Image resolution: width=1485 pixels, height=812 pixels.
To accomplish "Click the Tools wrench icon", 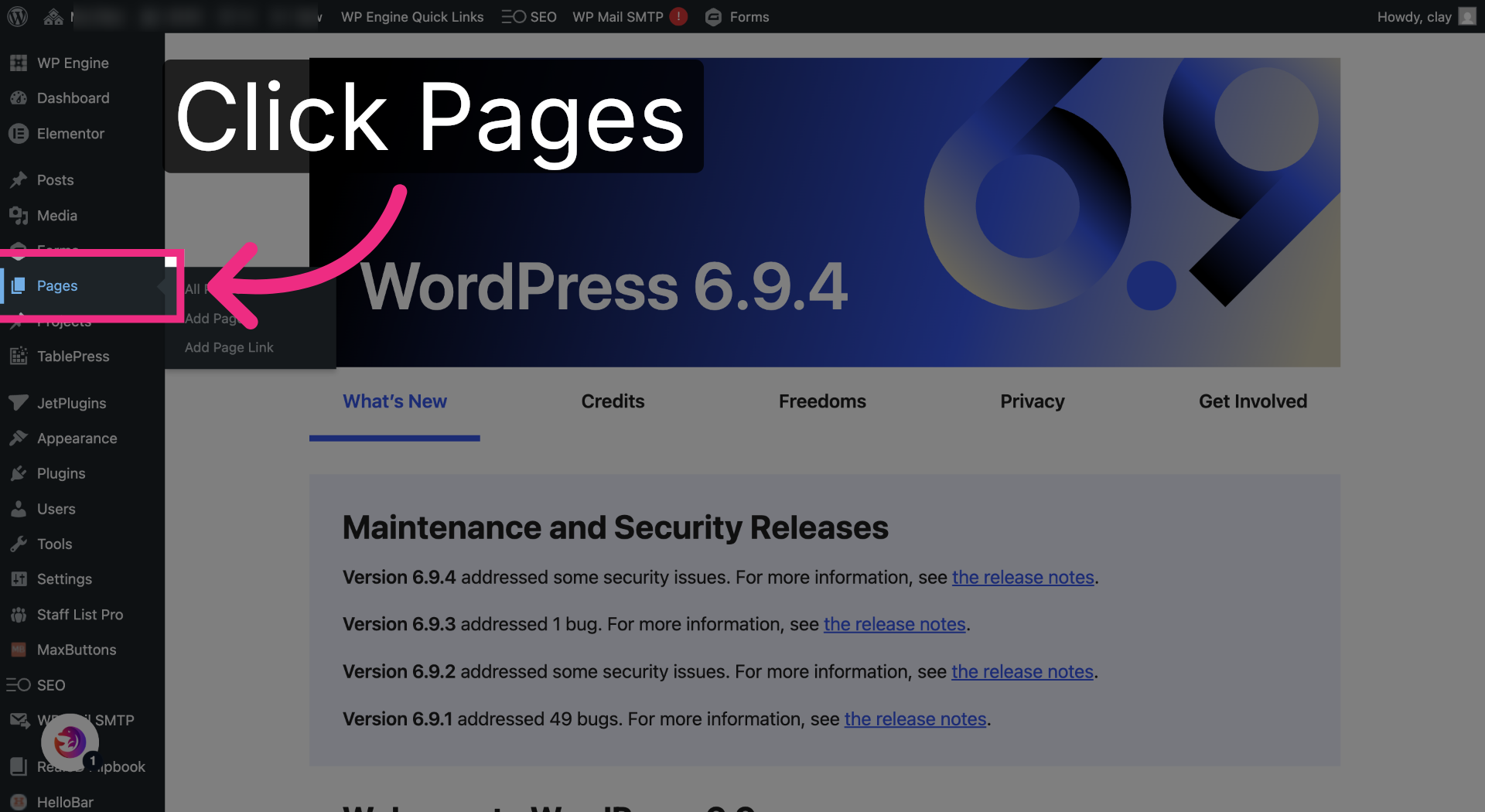I will pos(19,544).
